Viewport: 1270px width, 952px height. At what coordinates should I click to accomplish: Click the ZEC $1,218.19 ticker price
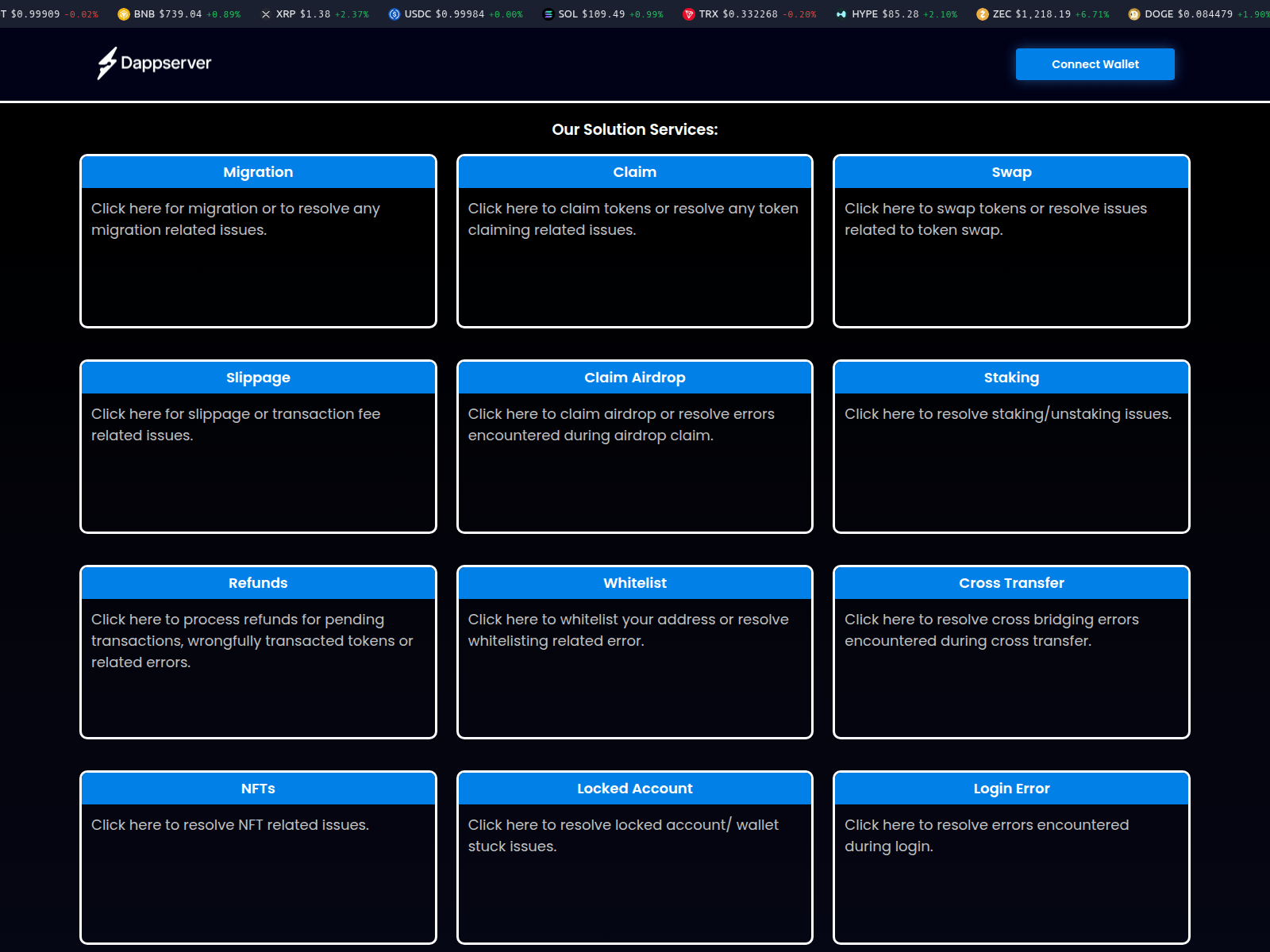[1043, 14]
